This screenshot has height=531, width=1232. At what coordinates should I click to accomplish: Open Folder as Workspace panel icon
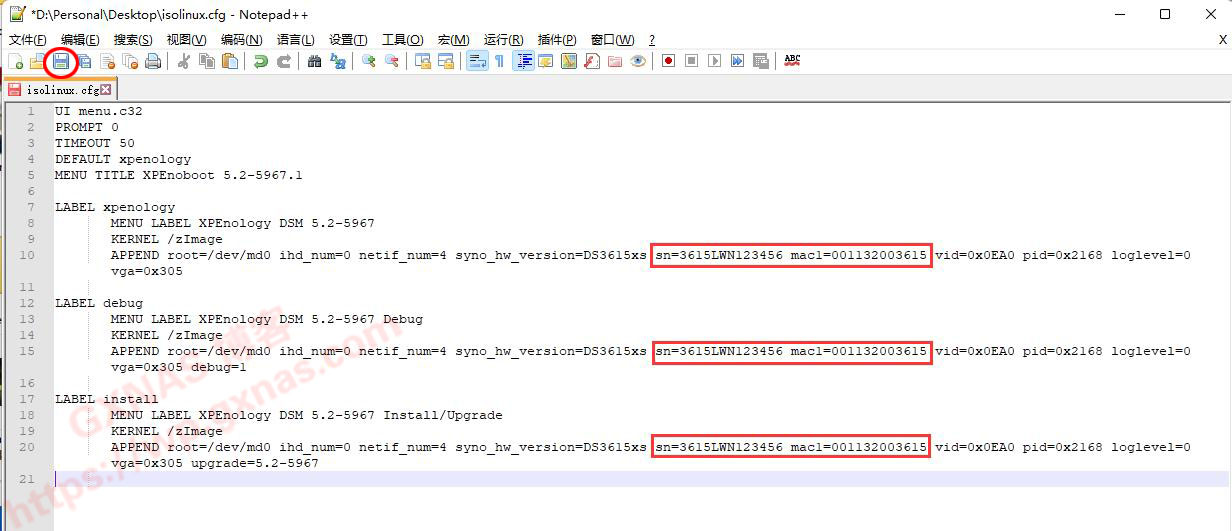pos(615,61)
